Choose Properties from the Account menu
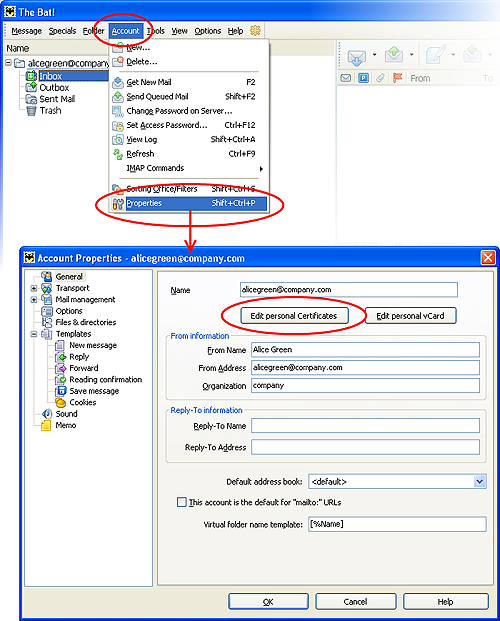 click(x=189, y=203)
